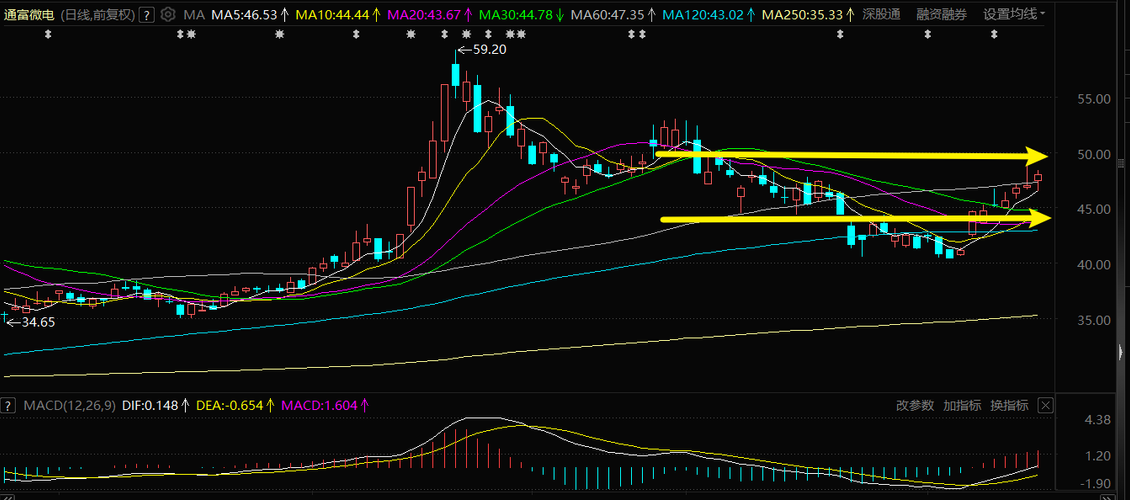
Task: Click the peak candlestick under the 59.20 label
Action: tap(455, 73)
